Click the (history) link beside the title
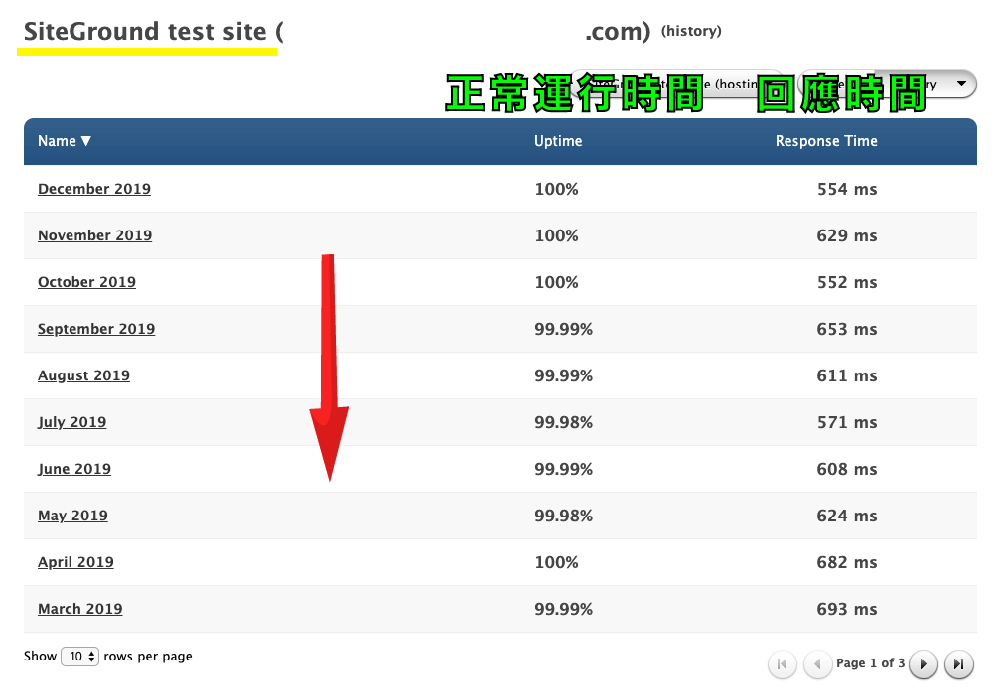This screenshot has height=696, width=1000. pos(691,31)
